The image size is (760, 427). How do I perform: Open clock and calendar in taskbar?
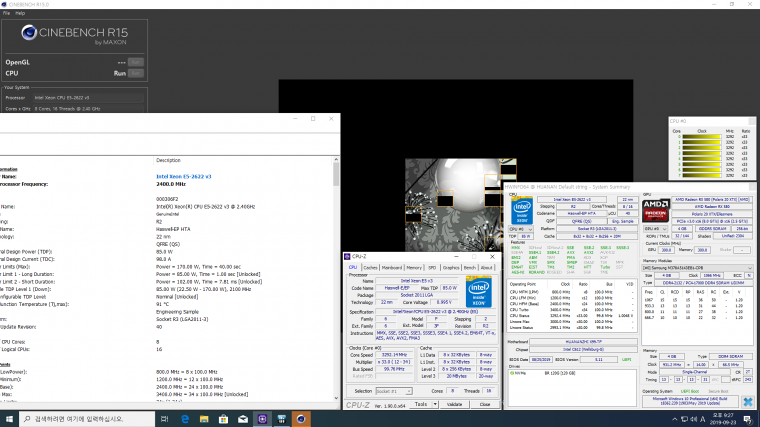(x=724, y=419)
